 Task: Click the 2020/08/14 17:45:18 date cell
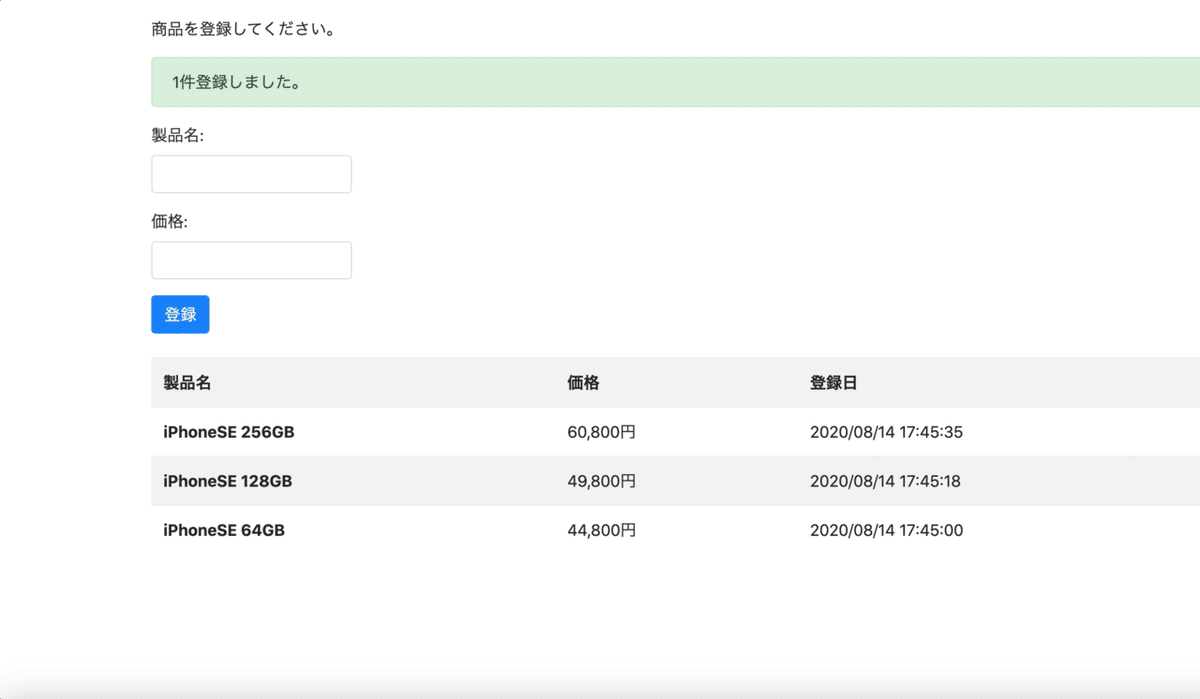tap(885, 481)
